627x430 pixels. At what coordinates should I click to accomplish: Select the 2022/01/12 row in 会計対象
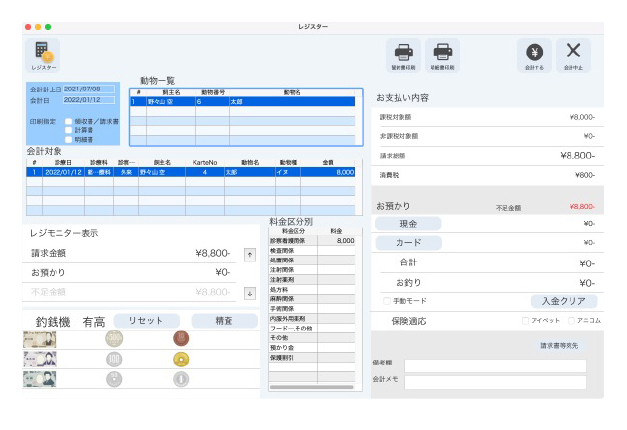tap(190, 172)
